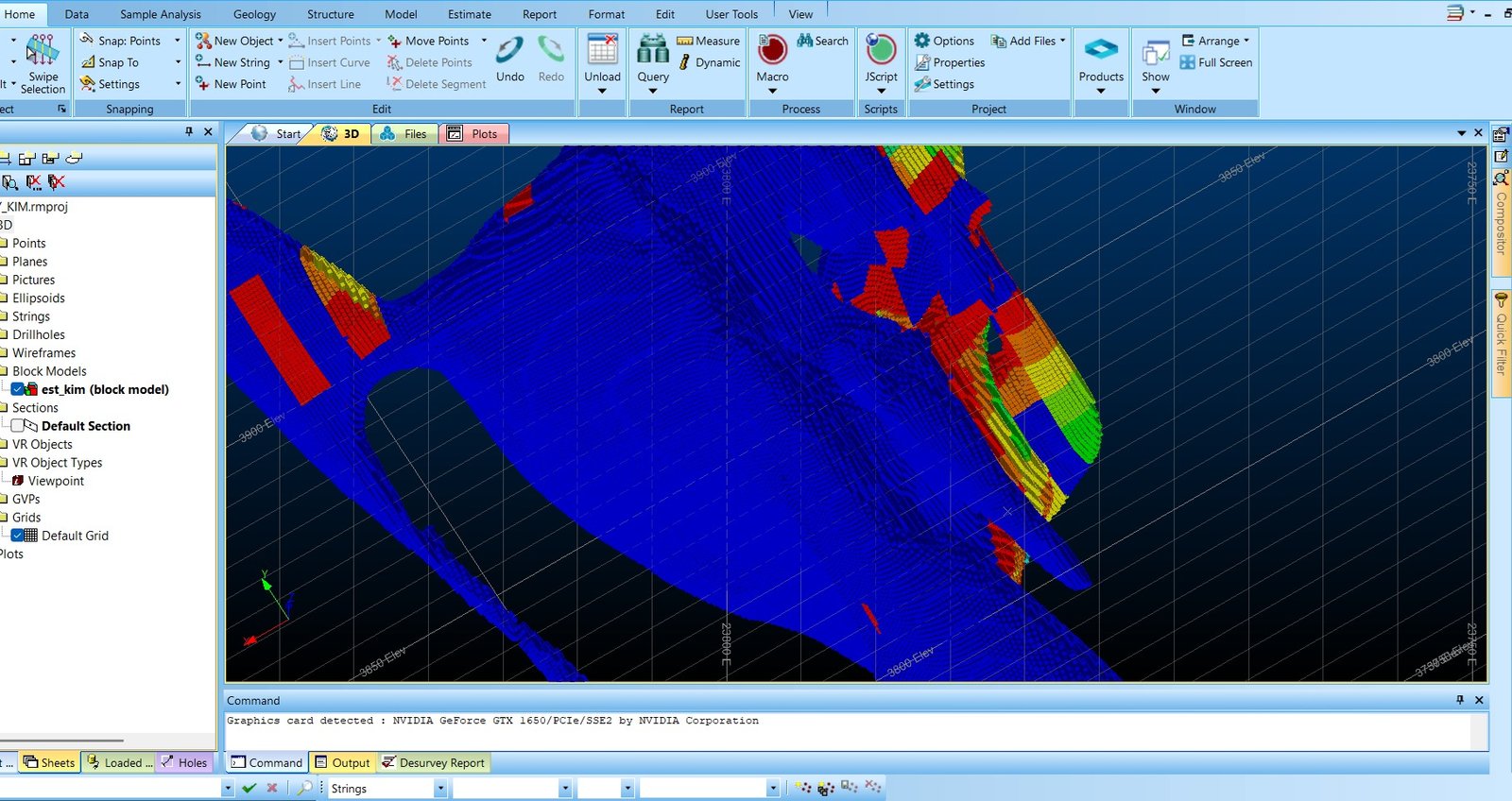1512x801 pixels.
Task: Click the Unload button icon
Action: (x=602, y=49)
